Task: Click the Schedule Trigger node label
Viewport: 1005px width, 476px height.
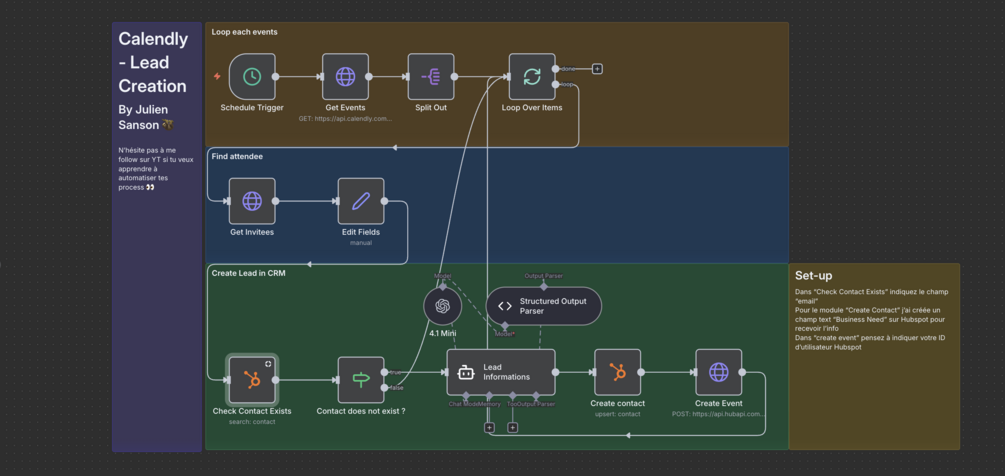Action: (x=252, y=108)
